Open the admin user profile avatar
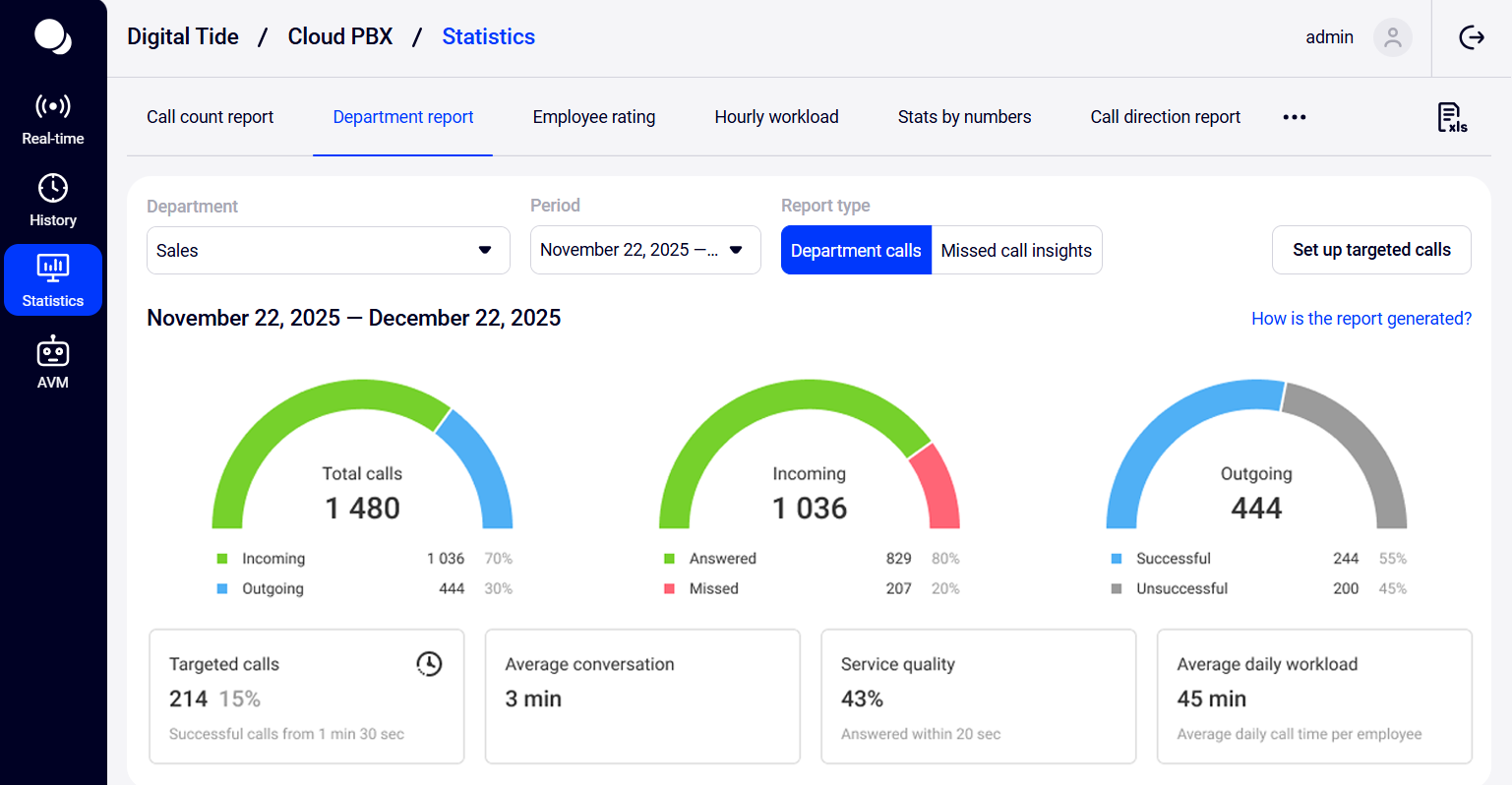This screenshot has height=785, width=1512. [x=1392, y=37]
